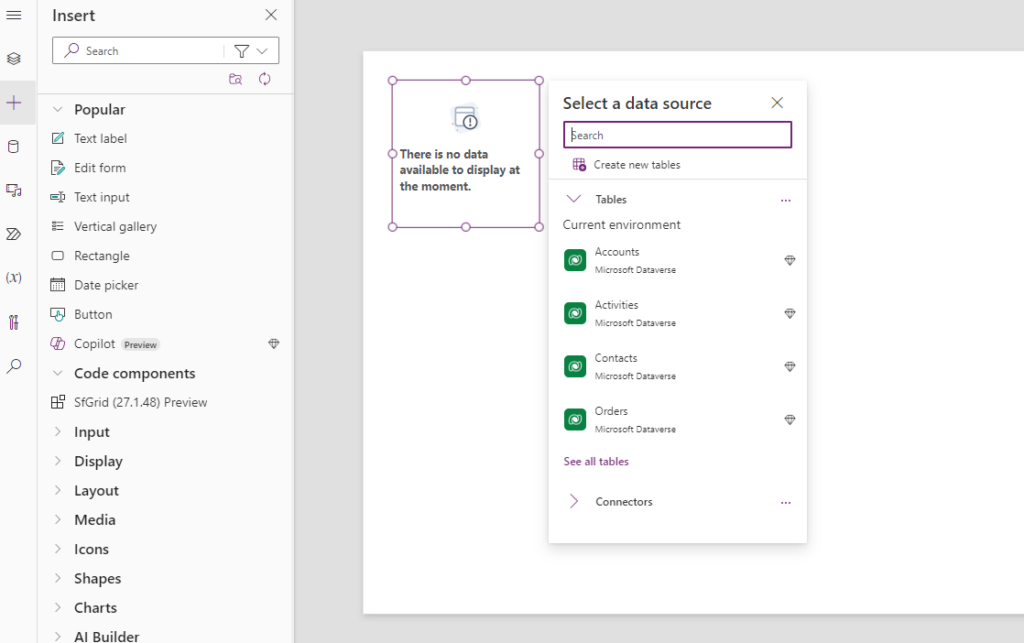1024x643 pixels.
Task: Expand the Connectors section
Action: (574, 501)
